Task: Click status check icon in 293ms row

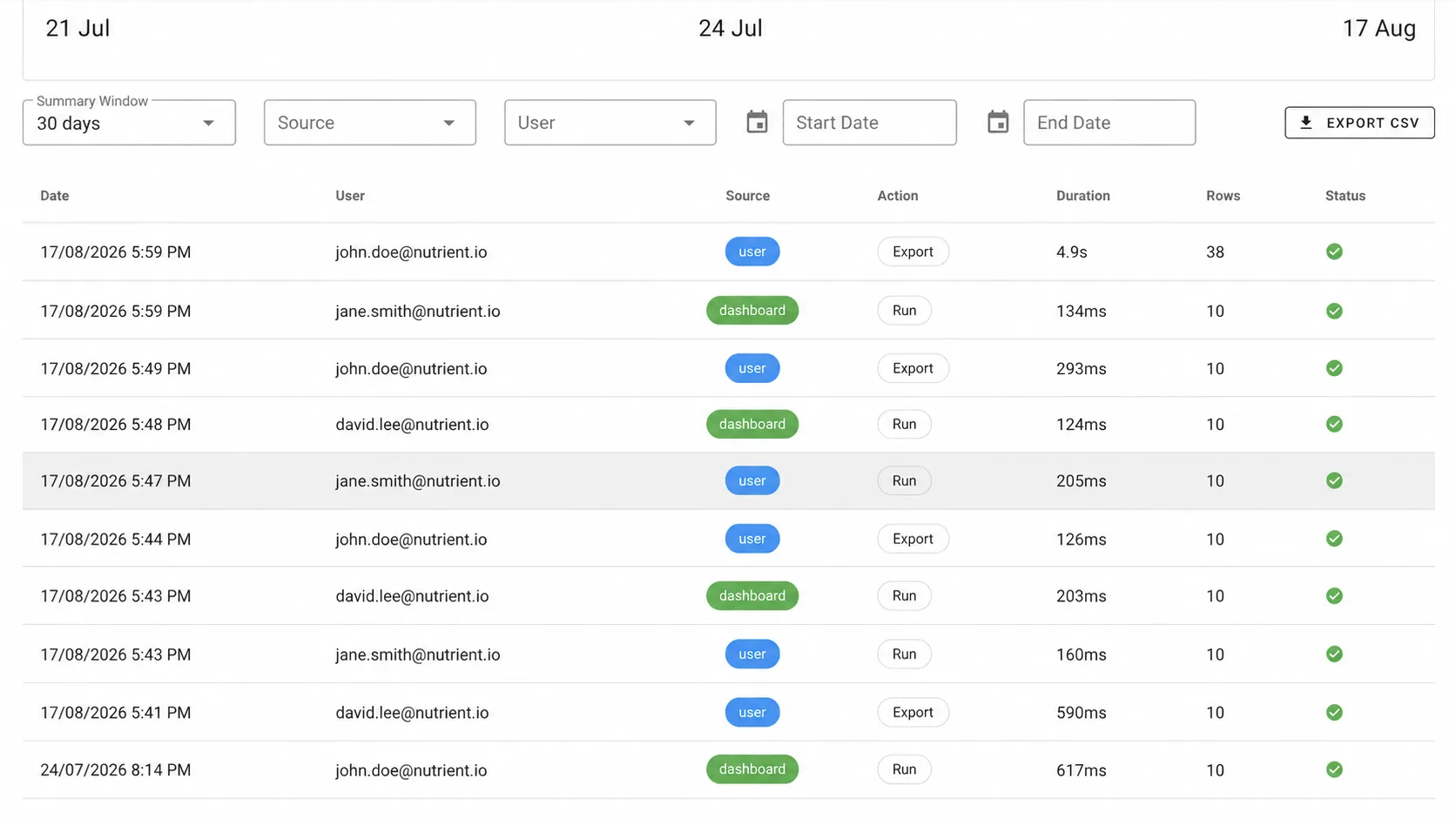Action: (x=1334, y=368)
